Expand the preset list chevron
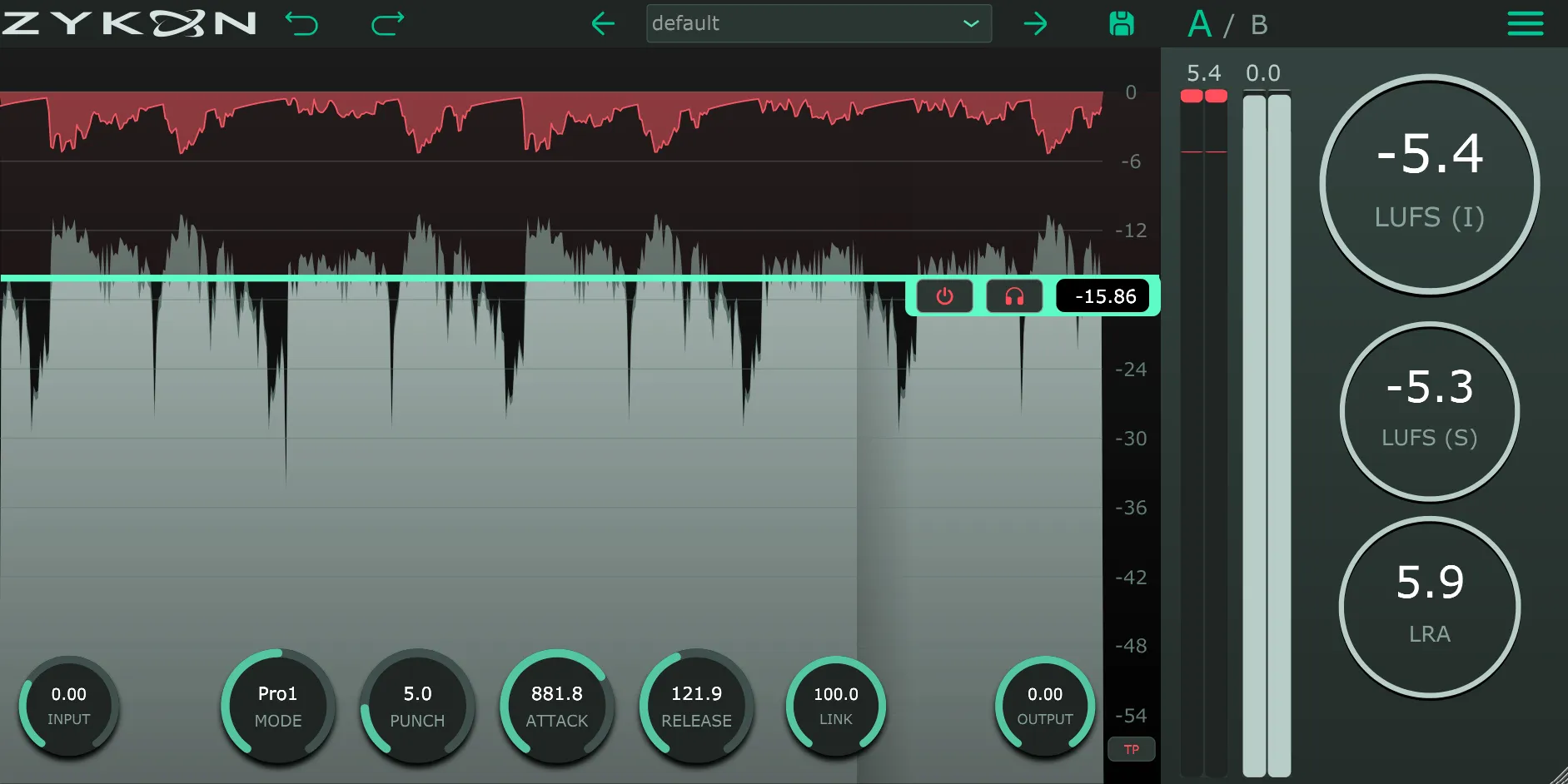Viewport: 1568px width, 784px height. (x=971, y=23)
